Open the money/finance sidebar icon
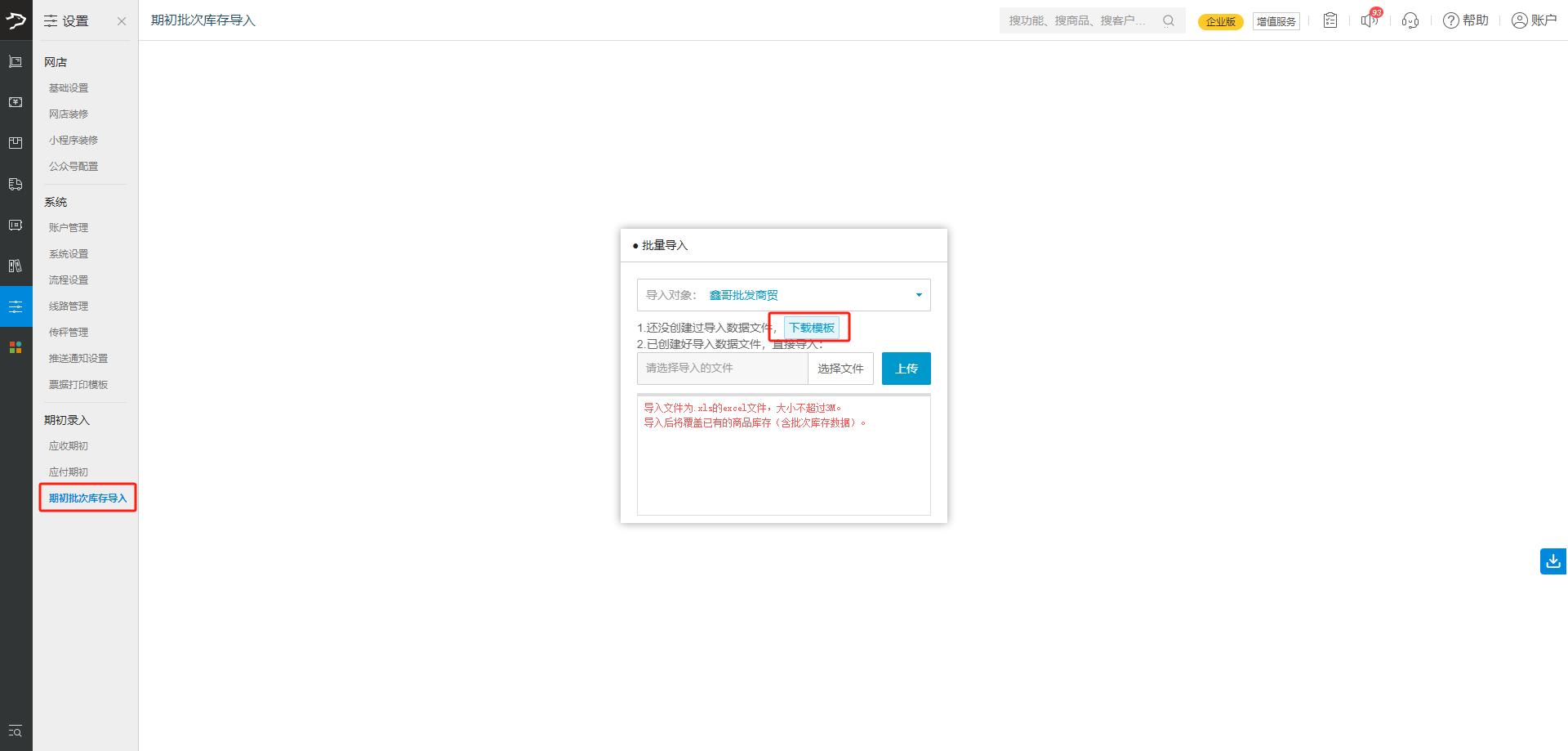1568x751 pixels. point(16,102)
